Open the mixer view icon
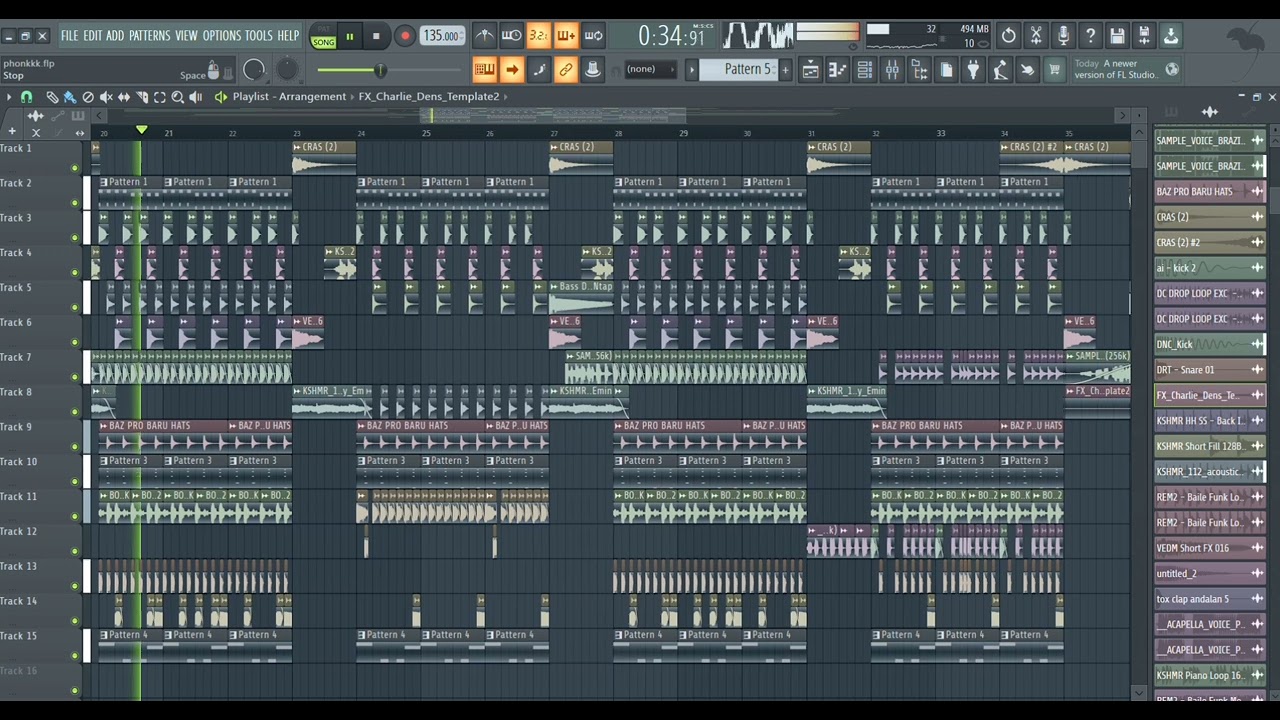The height and width of the screenshot is (720, 1280). [x=892, y=70]
